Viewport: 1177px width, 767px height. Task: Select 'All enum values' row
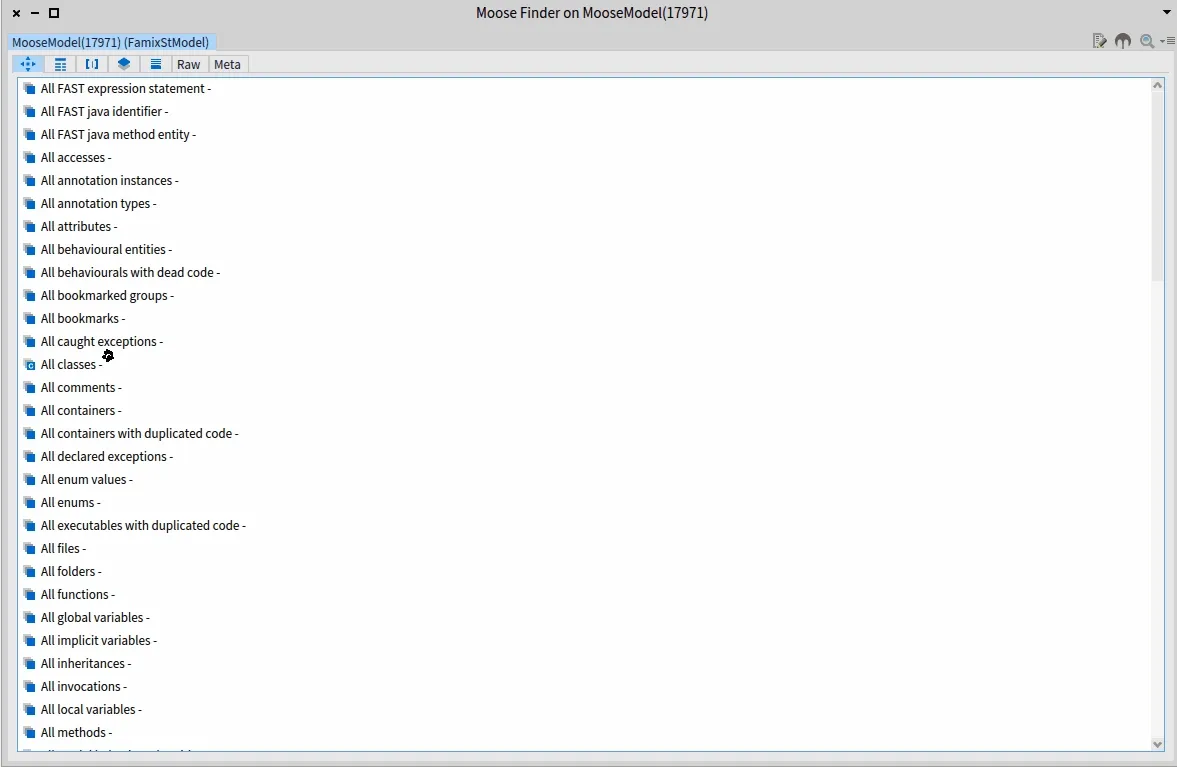point(584,480)
